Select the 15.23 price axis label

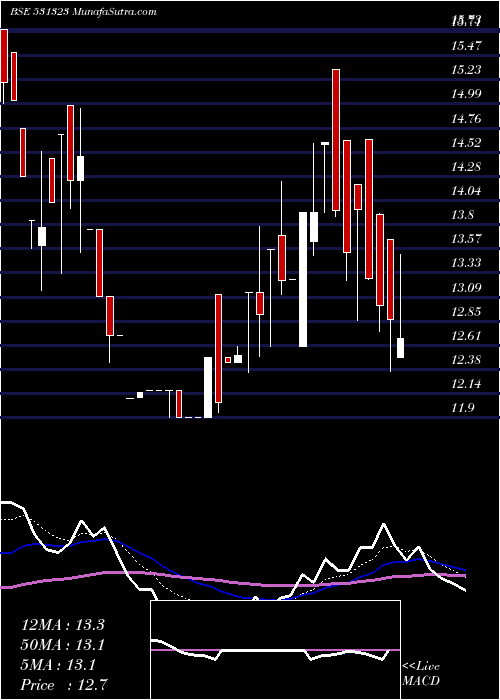coord(467,70)
